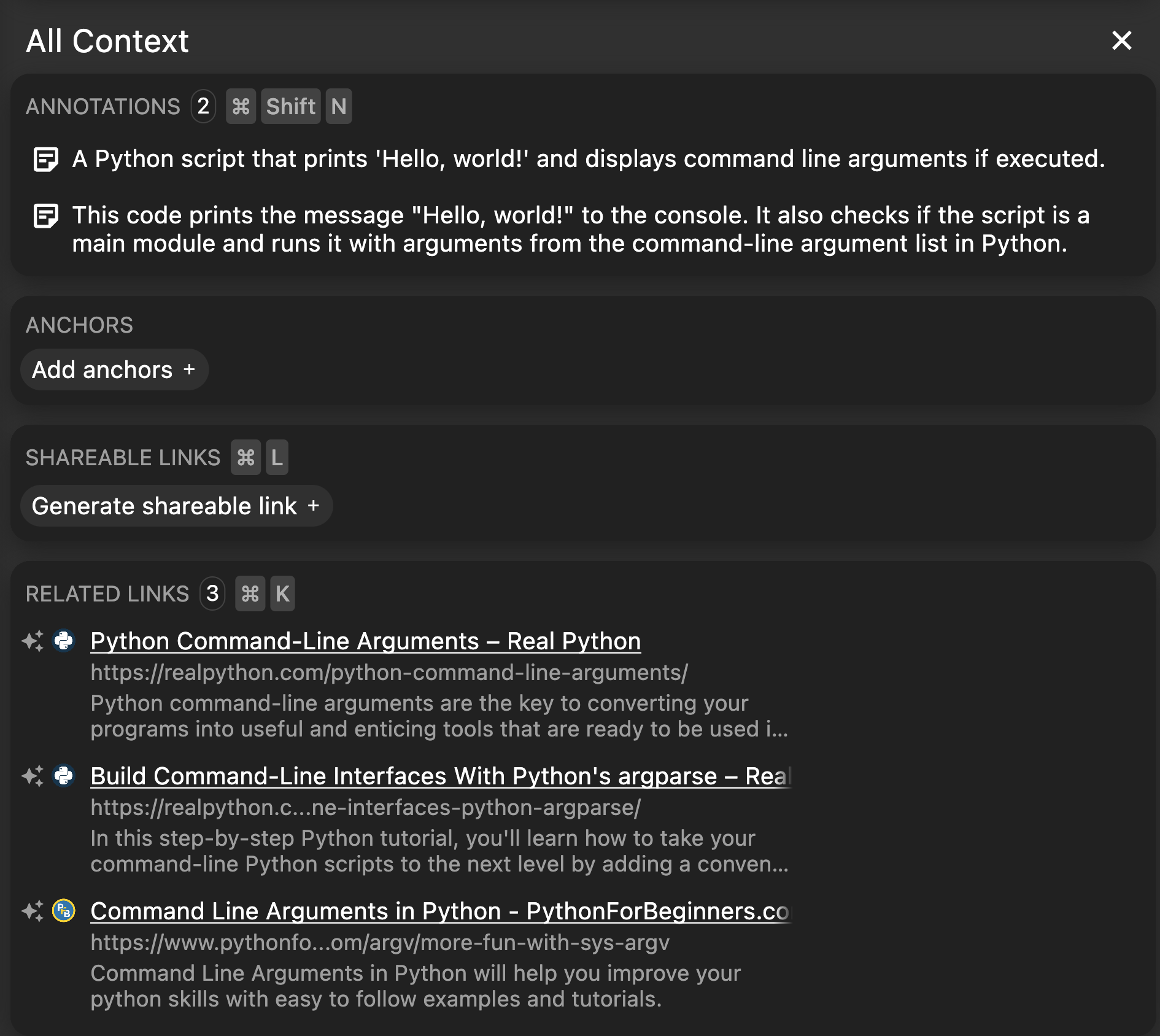Click description 'Command Line Arguments in Python will help'
1160x1036 pixels.
[x=416, y=986]
